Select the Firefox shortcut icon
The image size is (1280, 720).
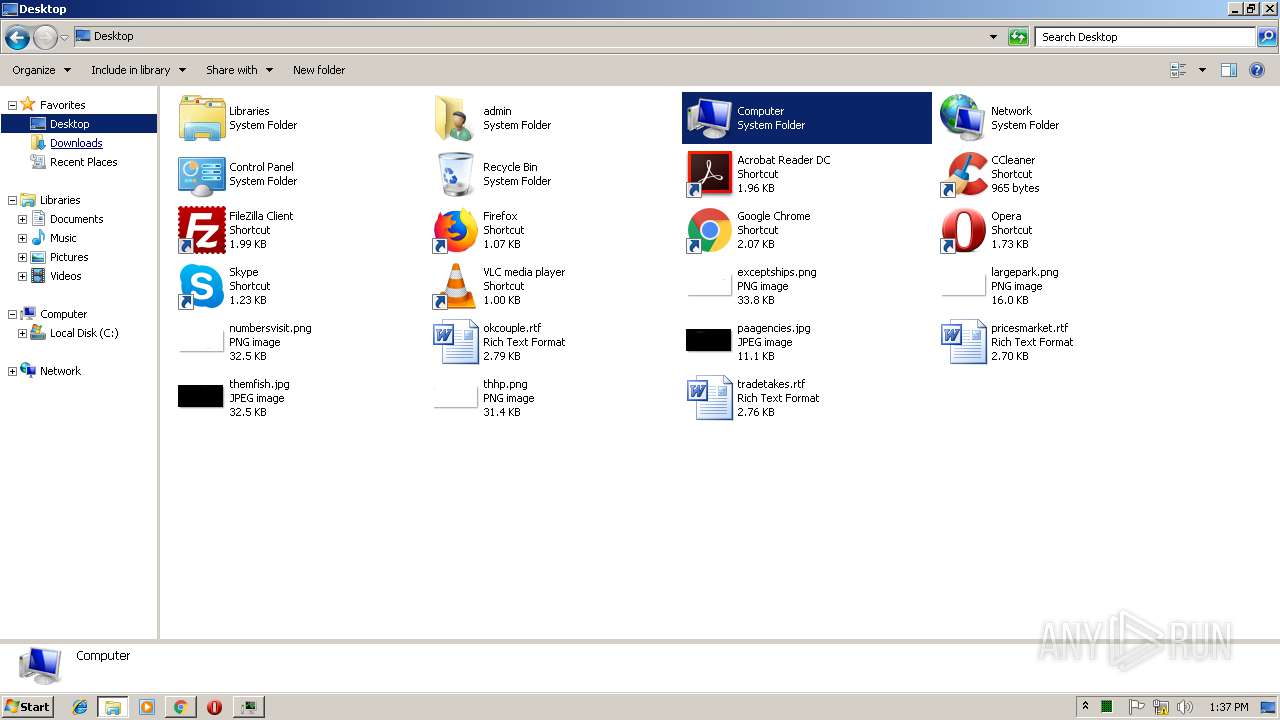click(455, 230)
